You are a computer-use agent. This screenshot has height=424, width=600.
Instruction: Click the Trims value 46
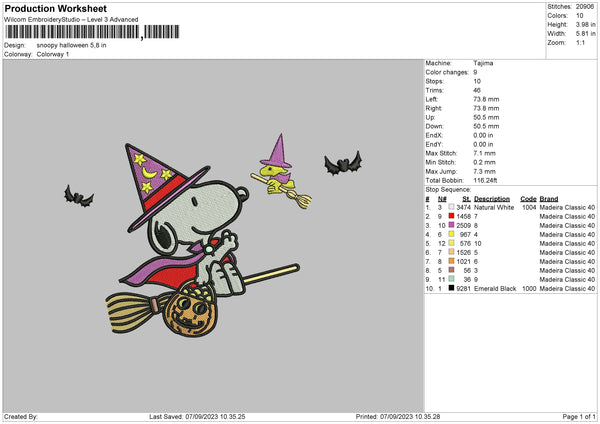477,90
